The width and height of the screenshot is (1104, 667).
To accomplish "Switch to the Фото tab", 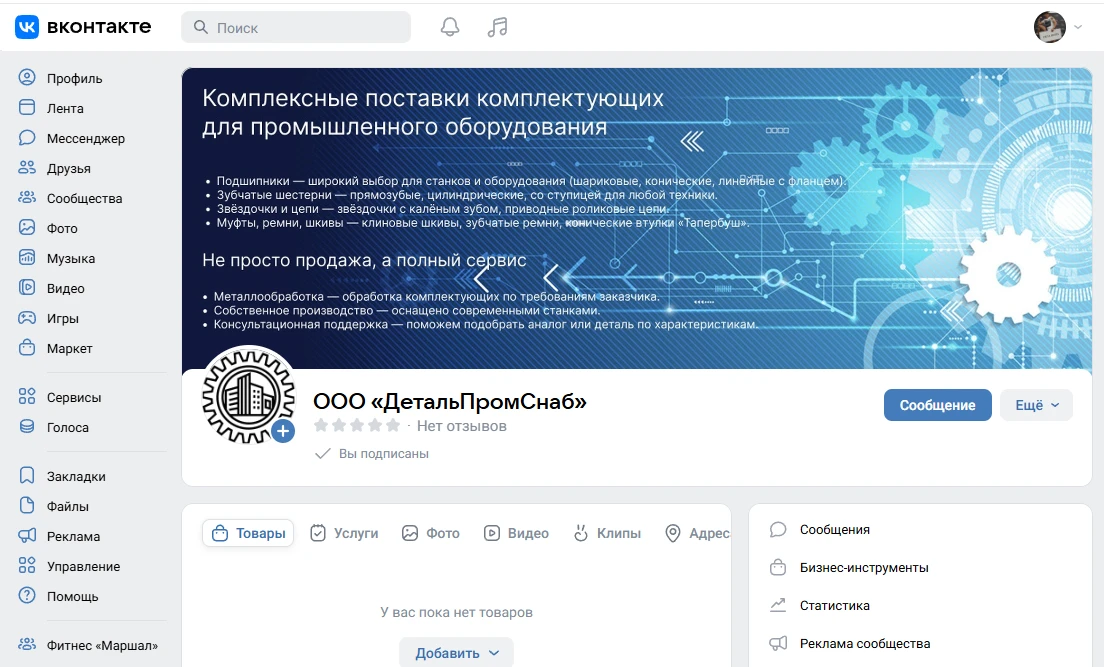I will point(430,533).
